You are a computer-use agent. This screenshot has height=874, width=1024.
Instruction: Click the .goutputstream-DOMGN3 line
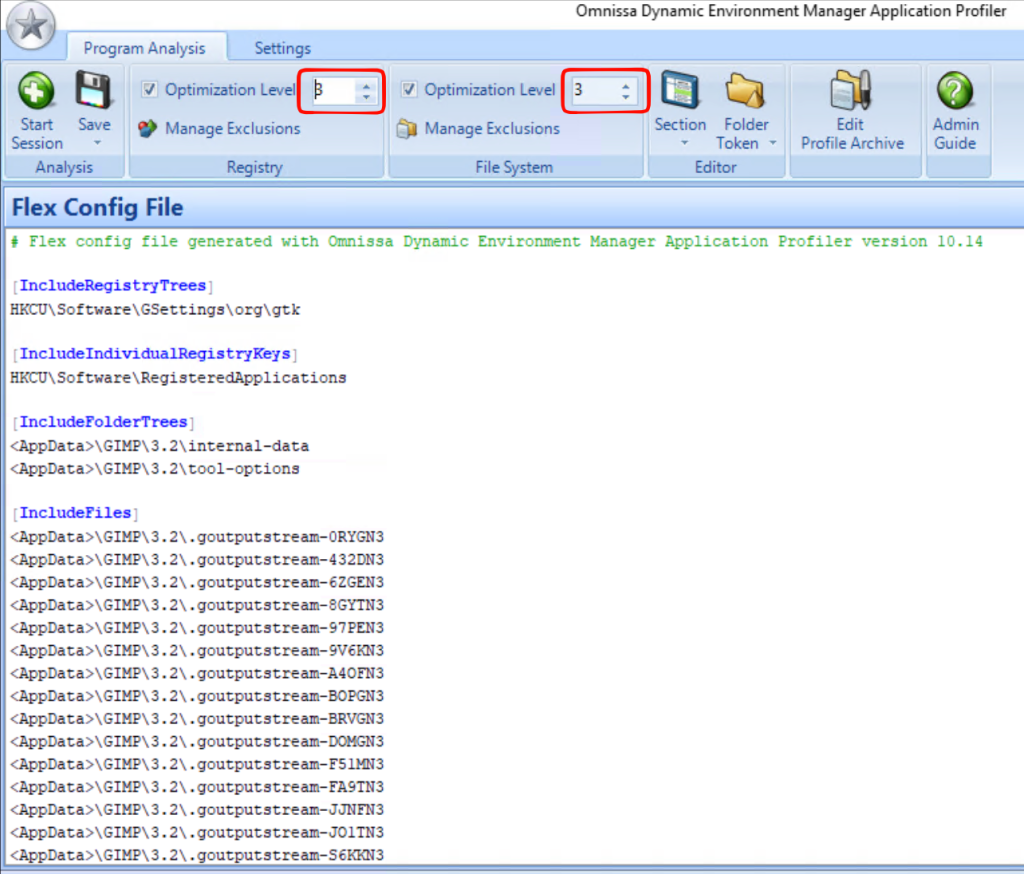[197, 741]
